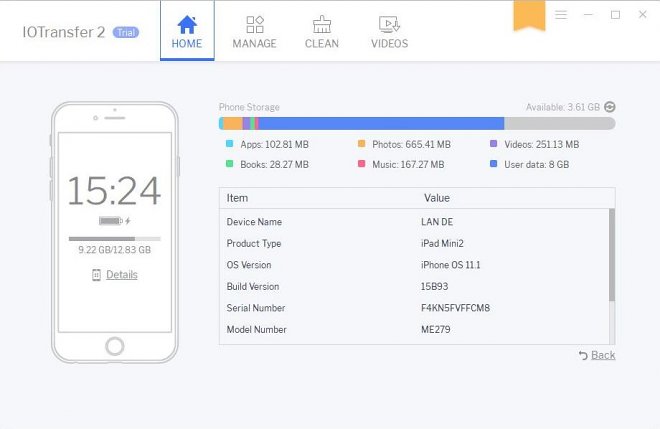Click the phone home button graphic
This screenshot has width=660, height=429.
[x=115, y=346]
